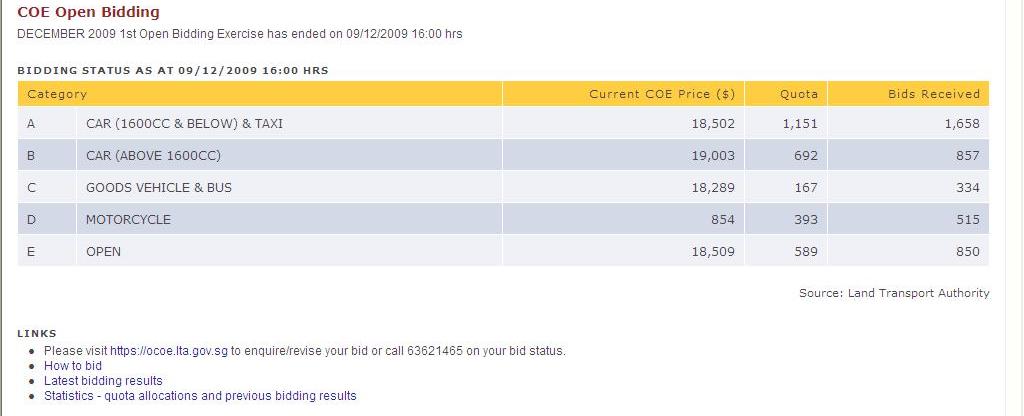1024x416 pixels.
Task: Open the How to bid link
Action: pyautogui.click(x=72, y=366)
